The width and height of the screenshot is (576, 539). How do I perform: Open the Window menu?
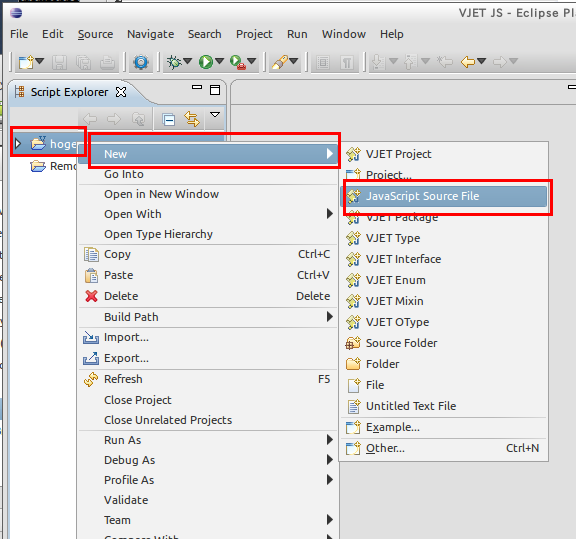(x=344, y=34)
